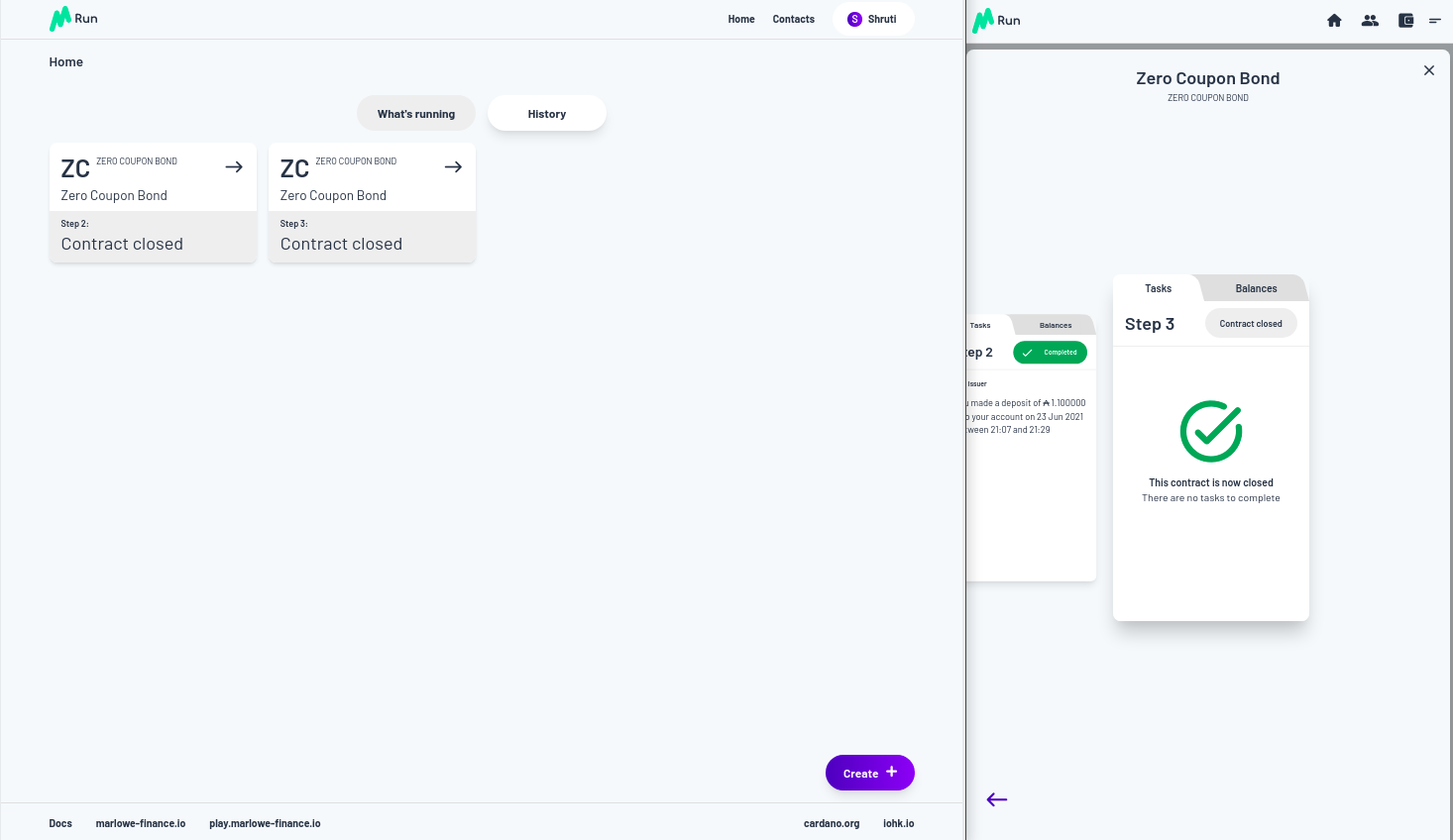Click the green checkmark closed-contract icon
Screen dimensions: 1453x840
pos(1210,431)
